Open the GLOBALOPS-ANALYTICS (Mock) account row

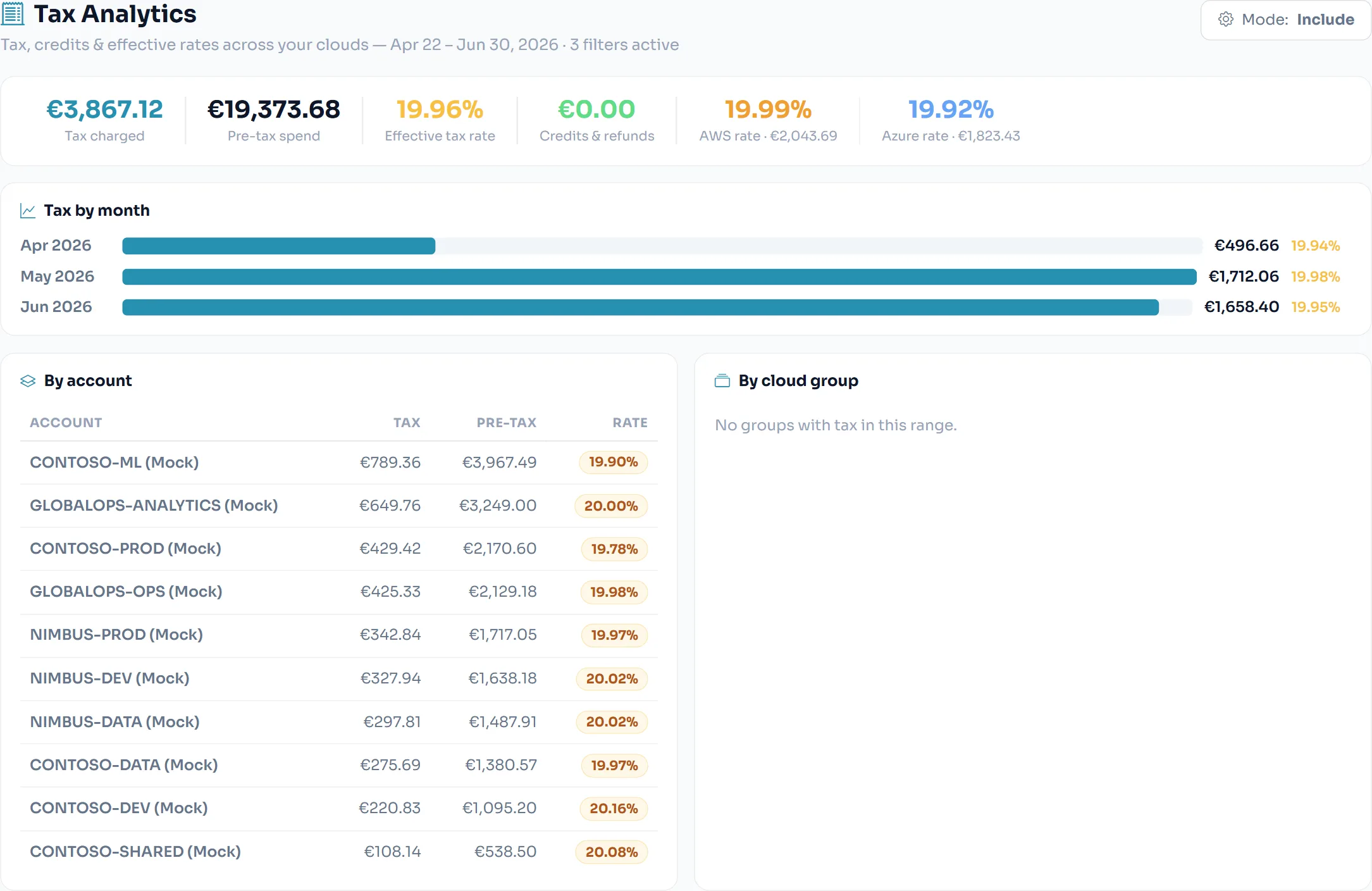[x=339, y=506]
